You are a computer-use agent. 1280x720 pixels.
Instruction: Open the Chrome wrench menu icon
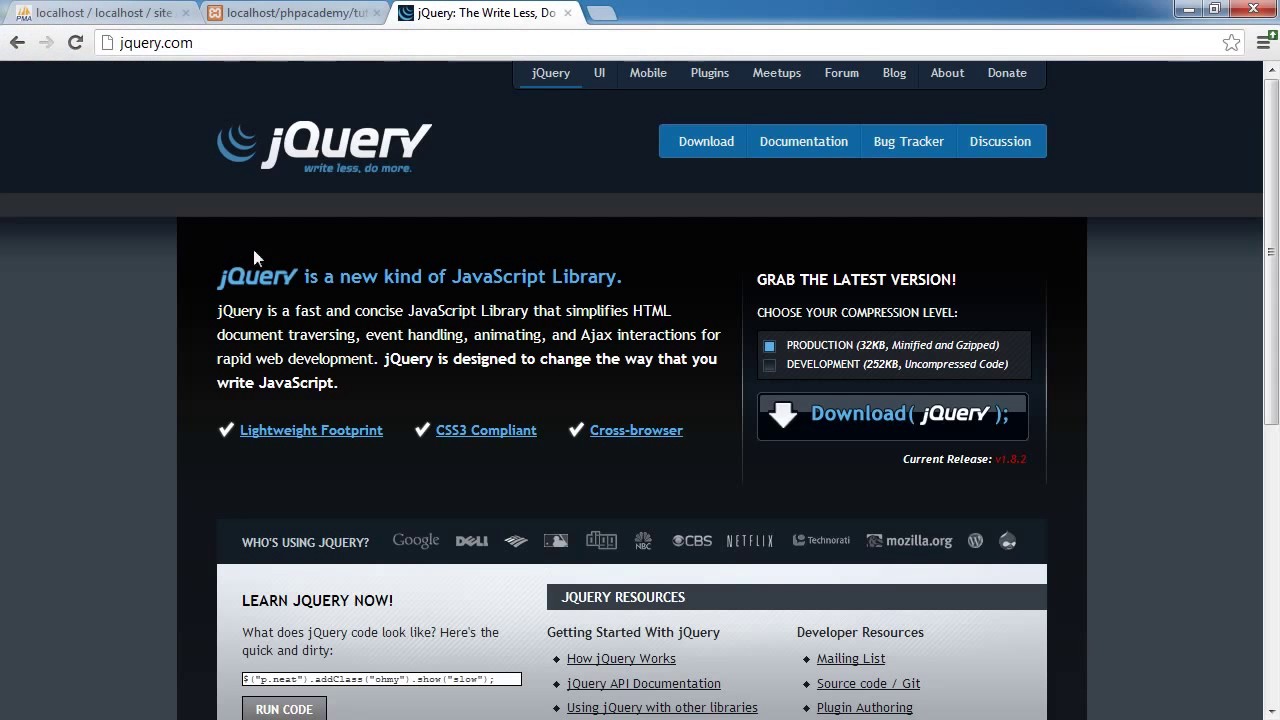(x=1261, y=42)
